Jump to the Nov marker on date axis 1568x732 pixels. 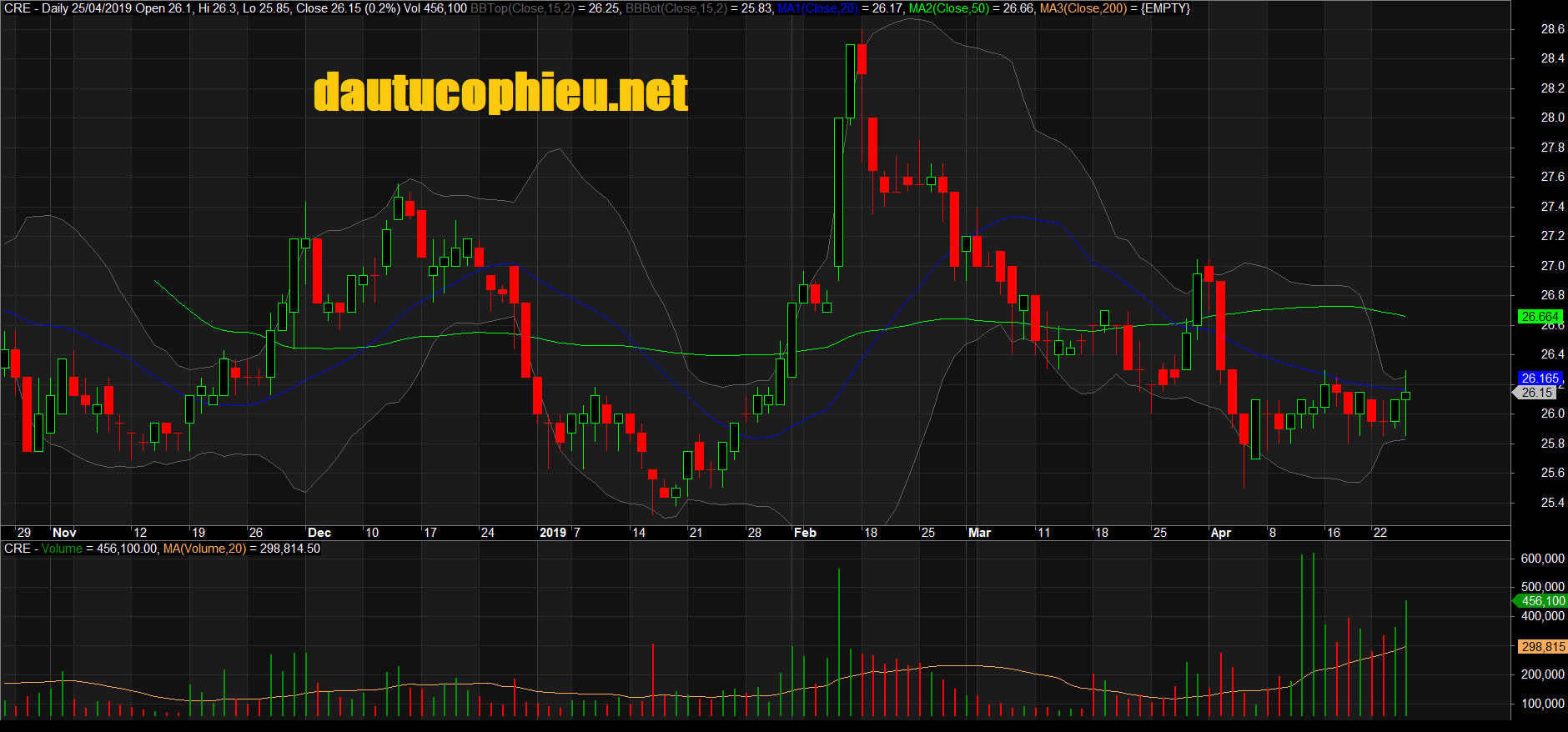[64, 533]
